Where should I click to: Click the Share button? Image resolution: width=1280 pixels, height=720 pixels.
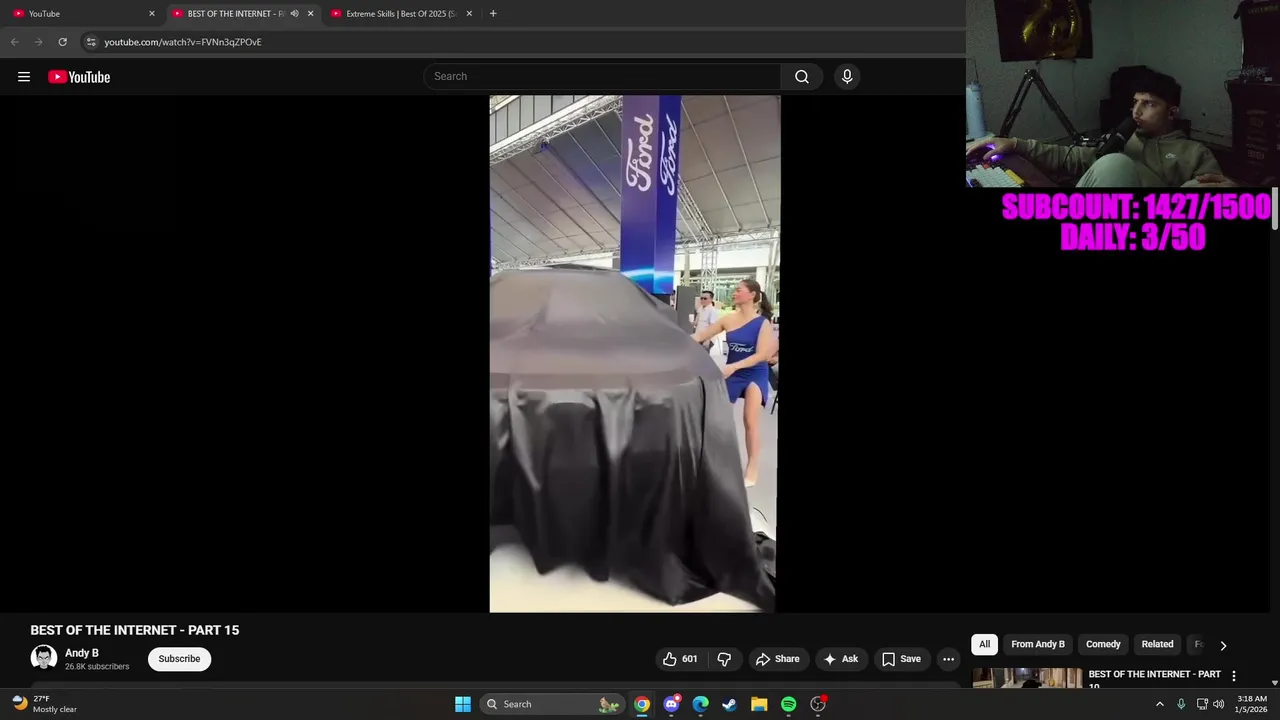(777, 659)
